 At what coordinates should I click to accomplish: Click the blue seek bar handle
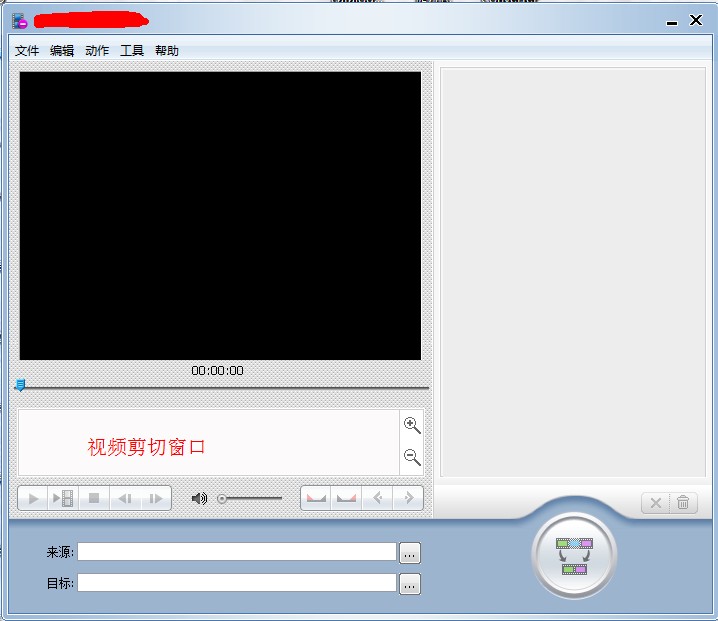point(20,385)
